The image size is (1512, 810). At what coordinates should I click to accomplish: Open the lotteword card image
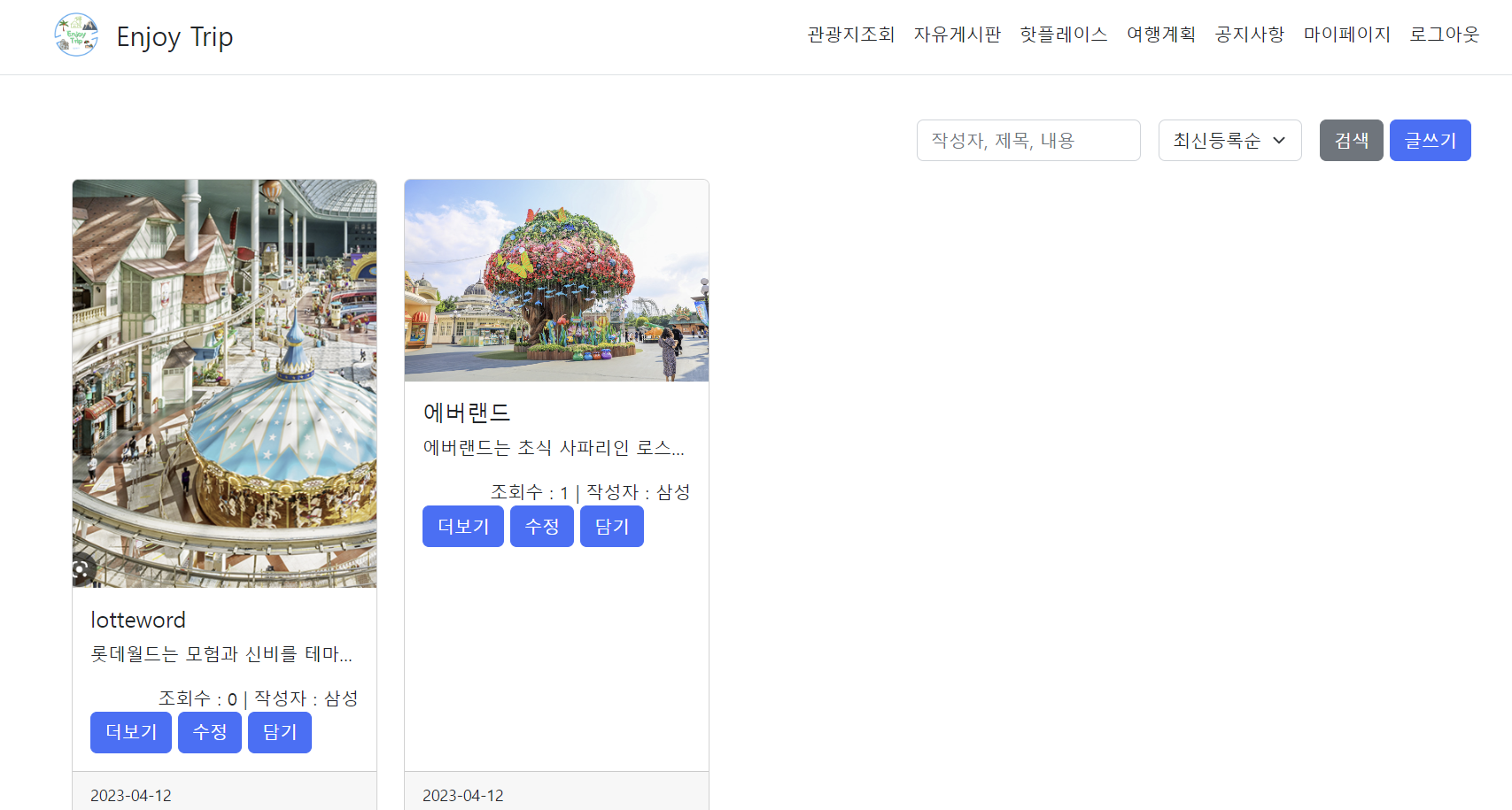(225, 383)
